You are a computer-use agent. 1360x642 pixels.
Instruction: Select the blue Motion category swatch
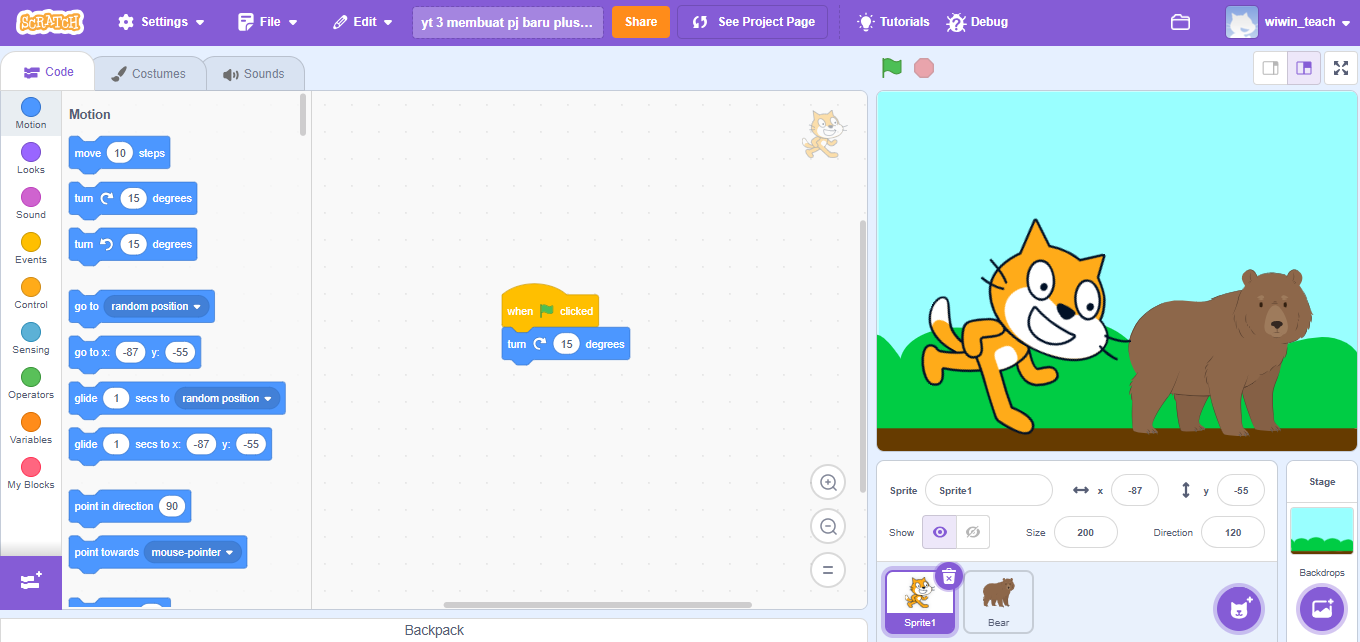[x=31, y=107]
